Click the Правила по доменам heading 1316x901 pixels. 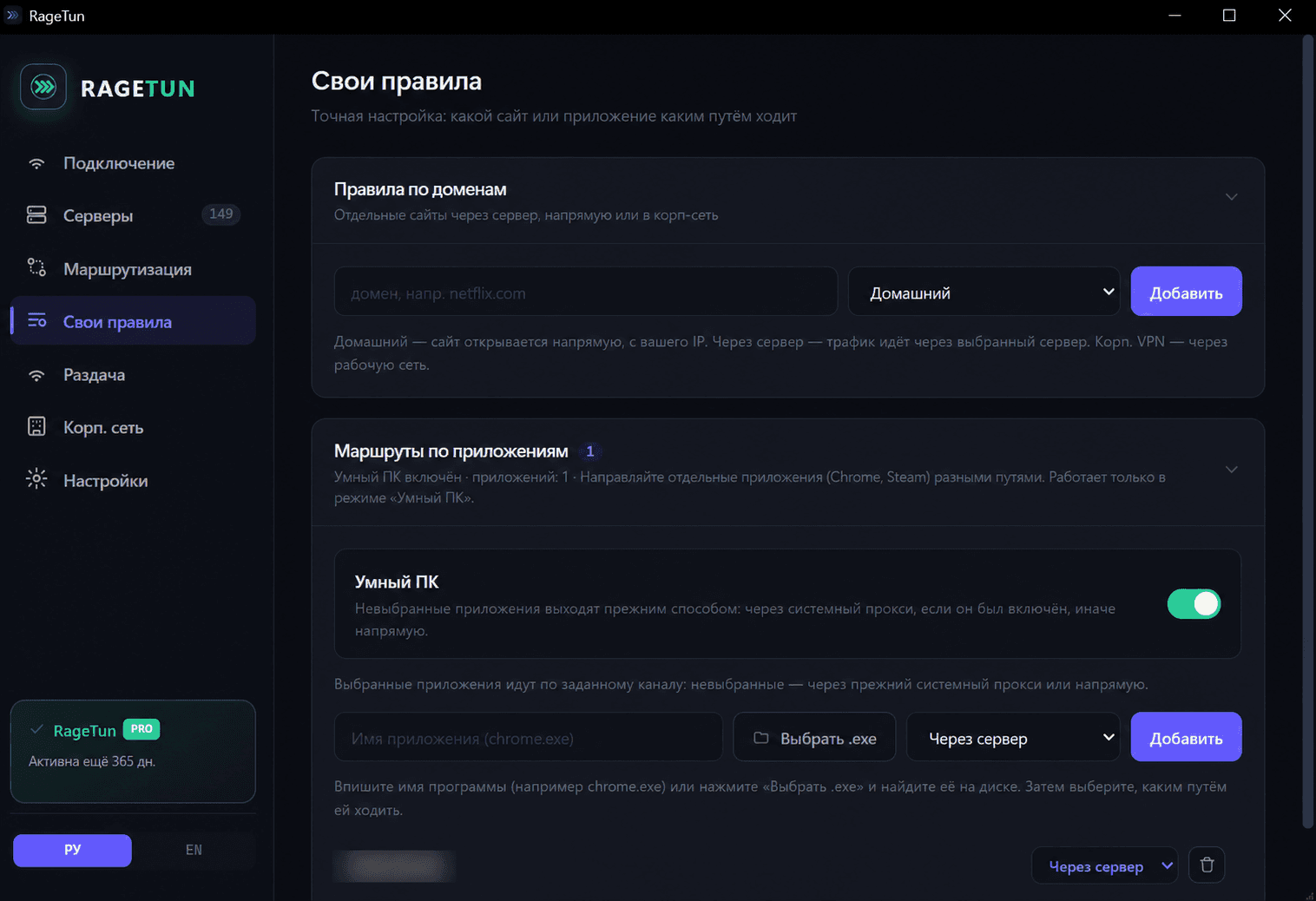pos(420,189)
